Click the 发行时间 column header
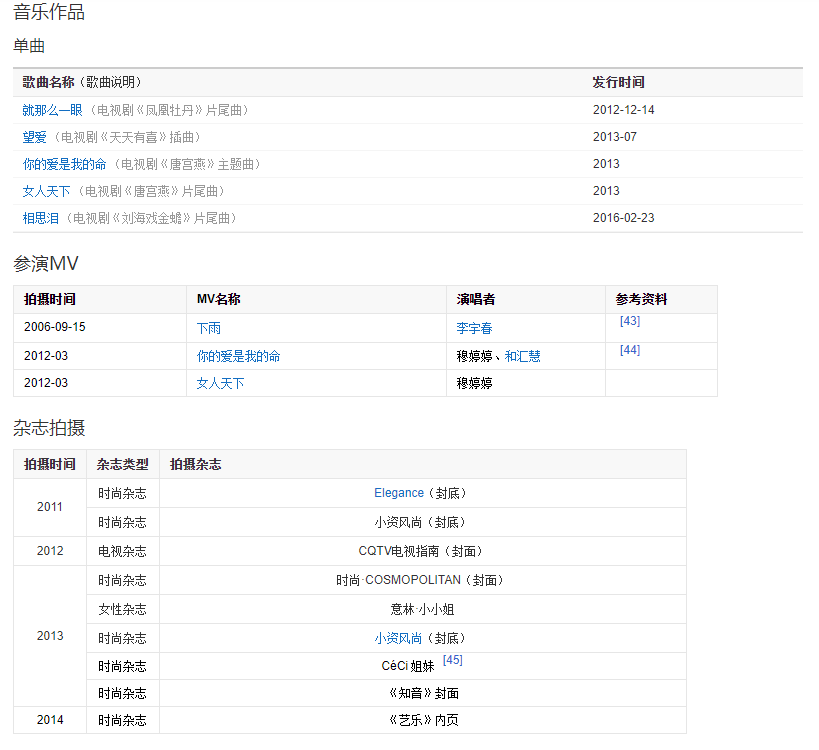This screenshot has height=750, width=819. point(618,82)
